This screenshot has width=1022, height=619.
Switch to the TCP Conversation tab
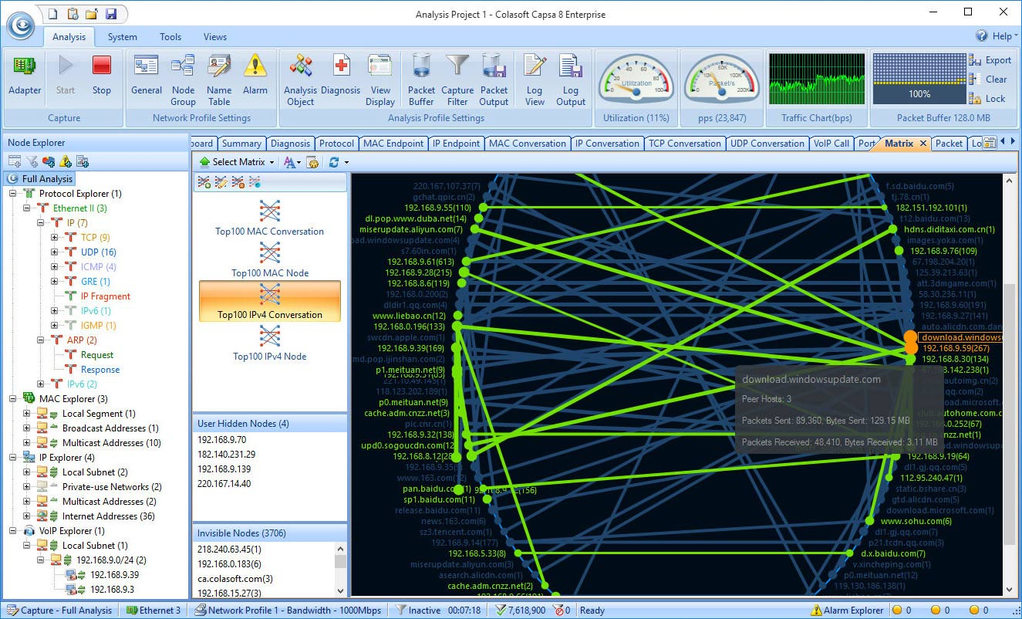(684, 143)
